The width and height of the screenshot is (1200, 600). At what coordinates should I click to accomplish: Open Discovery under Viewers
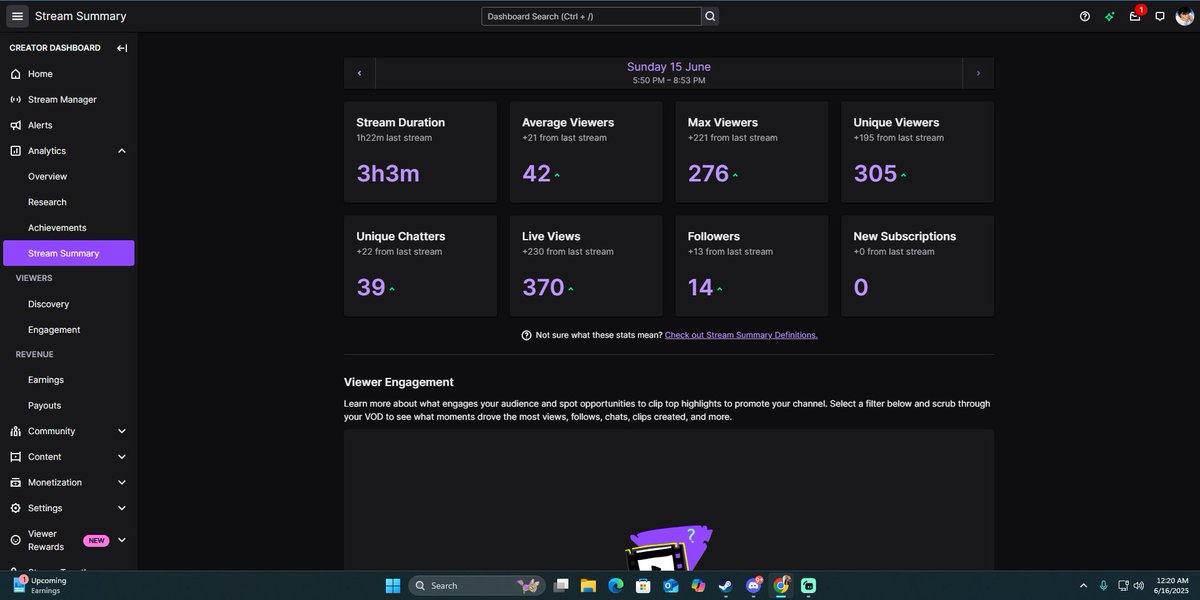[x=49, y=304]
